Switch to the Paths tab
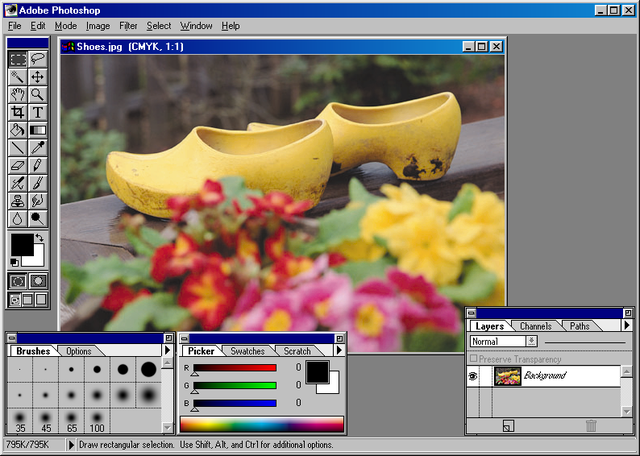This screenshot has width=640, height=456. 580,326
